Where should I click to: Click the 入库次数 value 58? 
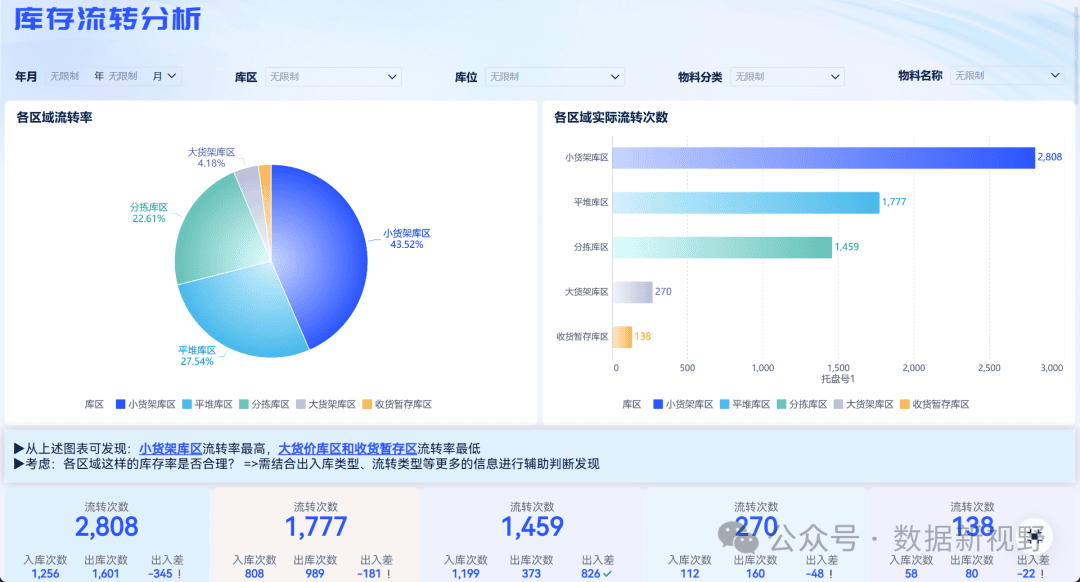point(911,573)
